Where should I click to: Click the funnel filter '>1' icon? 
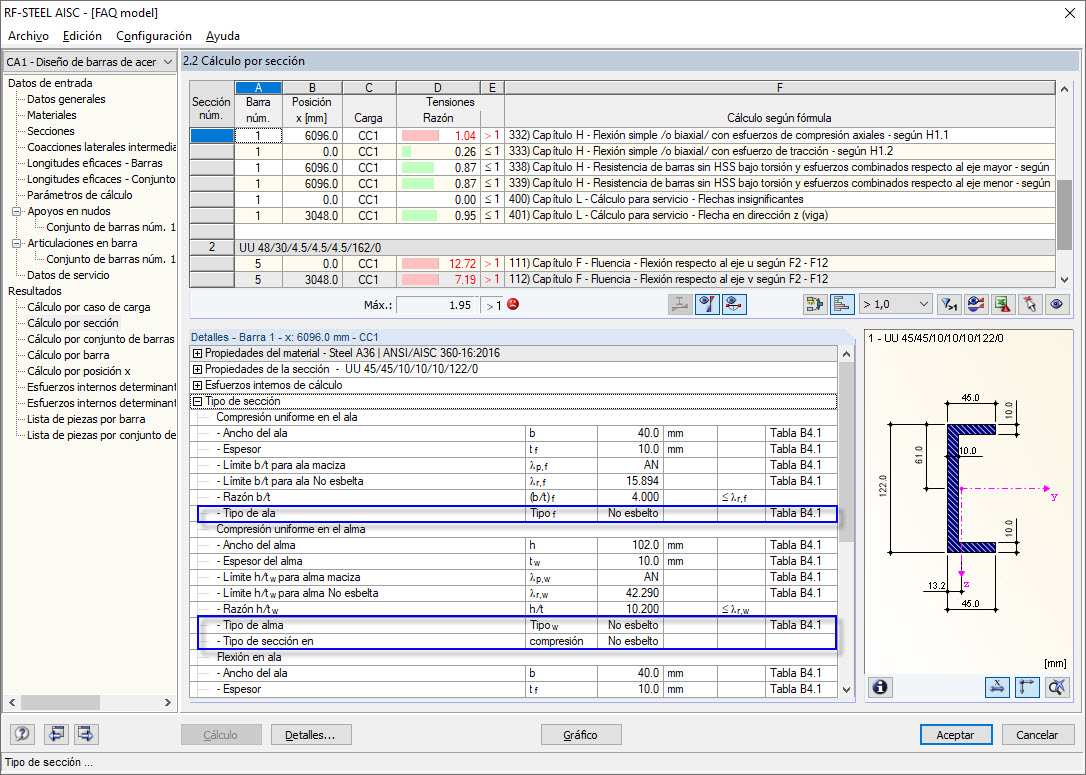pyautogui.click(x=948, y=305)
